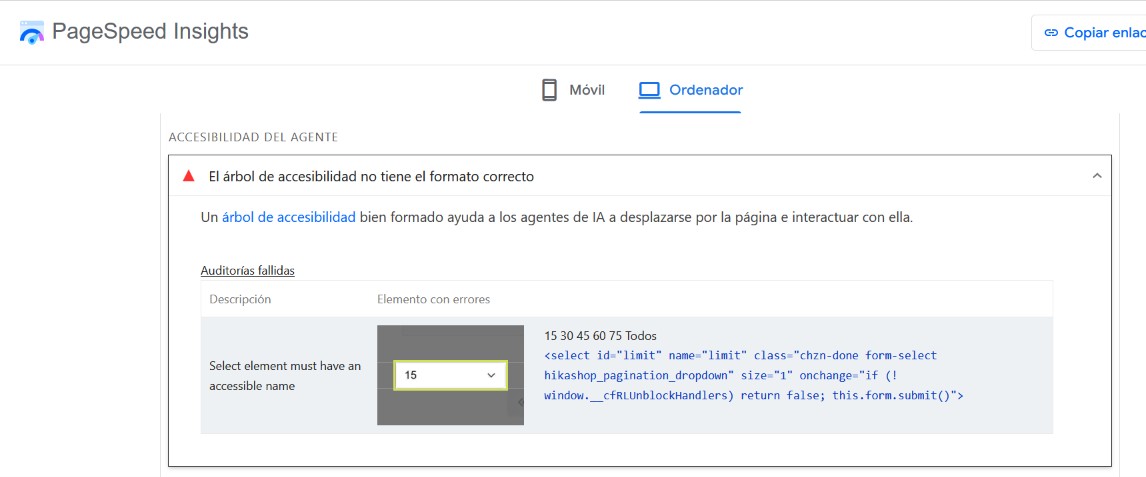Select the Ordenador tab
This screenshot has width=1146, height=477.
691,91
